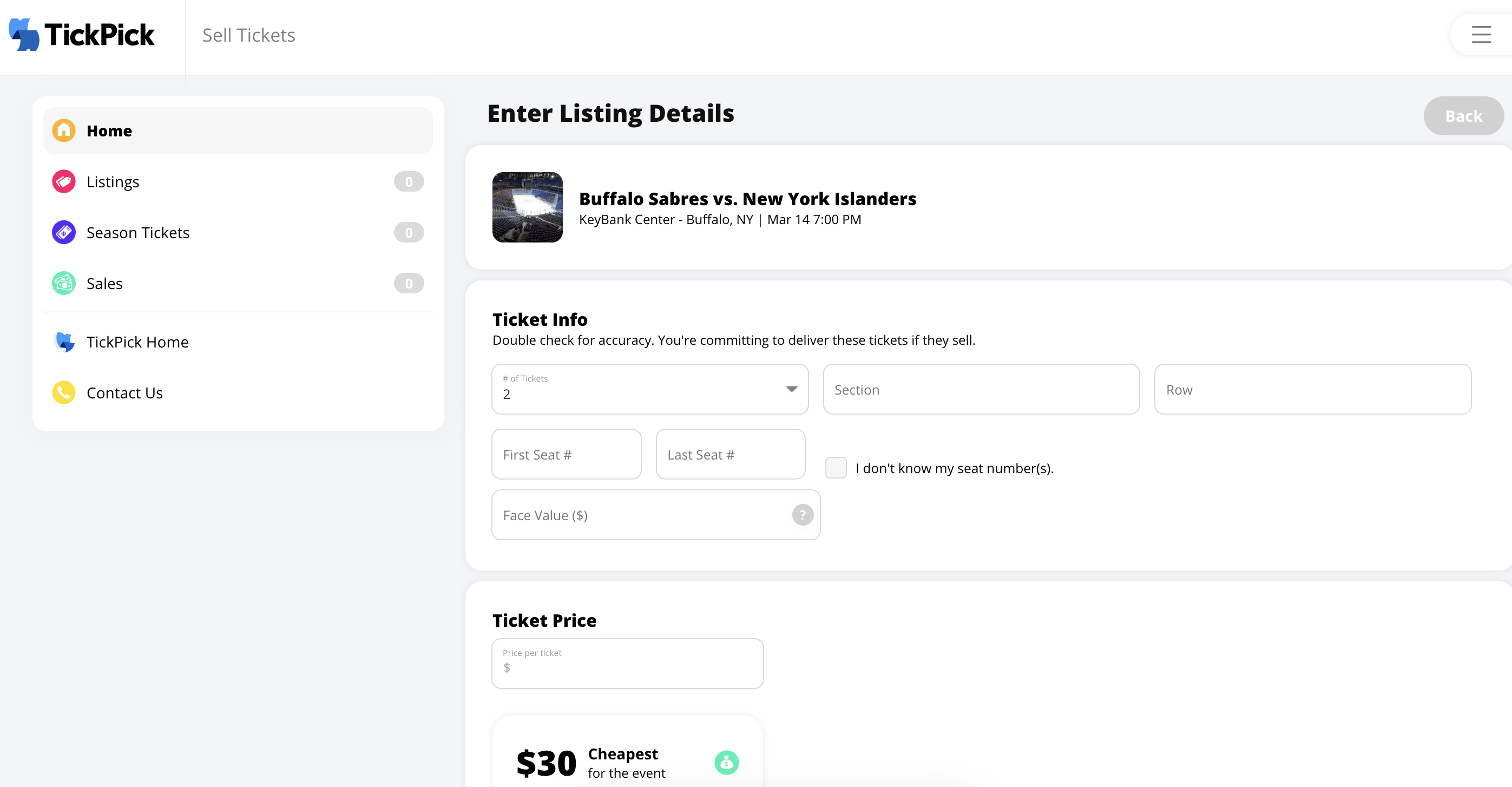Viewport: 1512px width, 787px height.
Task: Click the event name Buffalo Sabres vs. New York Islanders
Action: (747, 198)
